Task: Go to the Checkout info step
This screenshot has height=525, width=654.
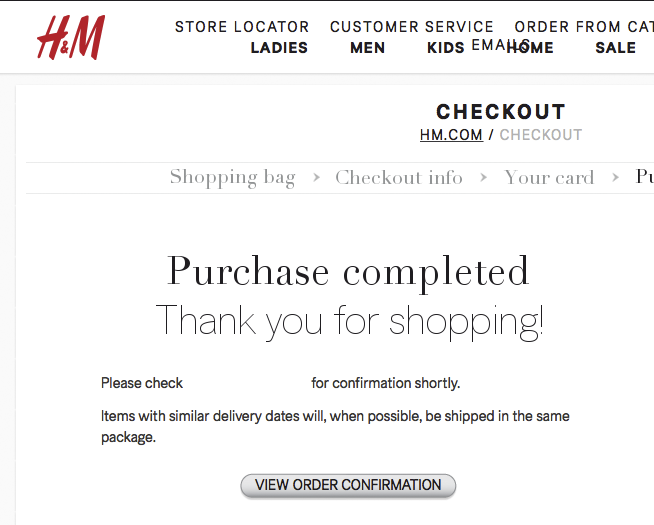Action: pos(399,178)
